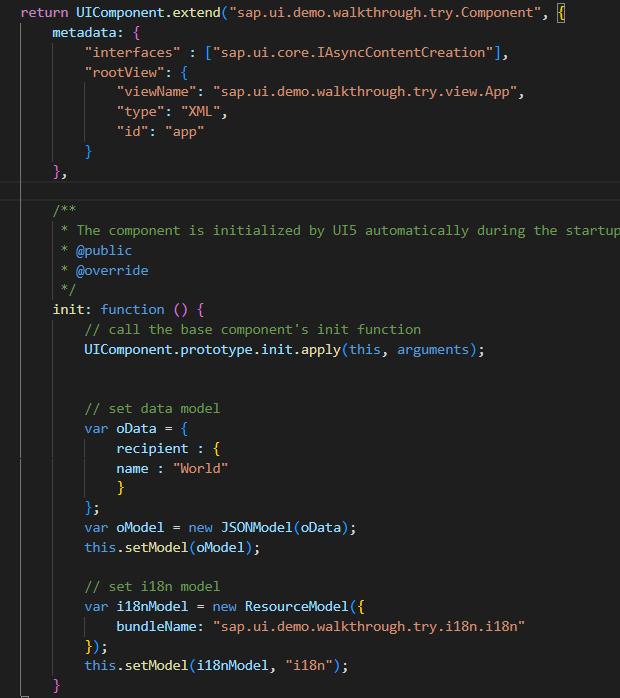
Task: Click the 'init' property name
Action: (x=68, y=309)
